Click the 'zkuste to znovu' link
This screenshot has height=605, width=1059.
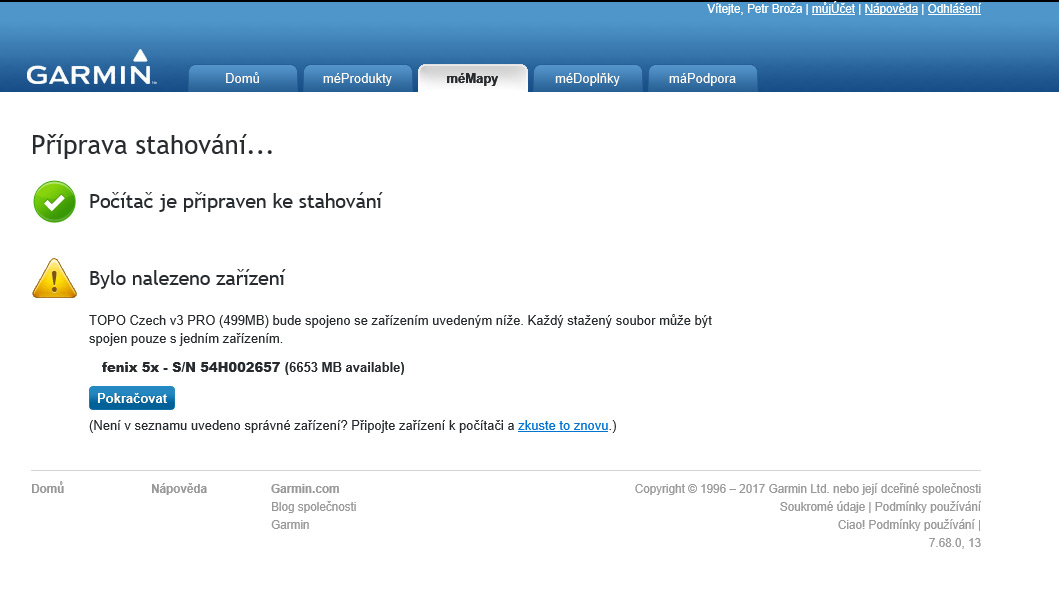563,426
